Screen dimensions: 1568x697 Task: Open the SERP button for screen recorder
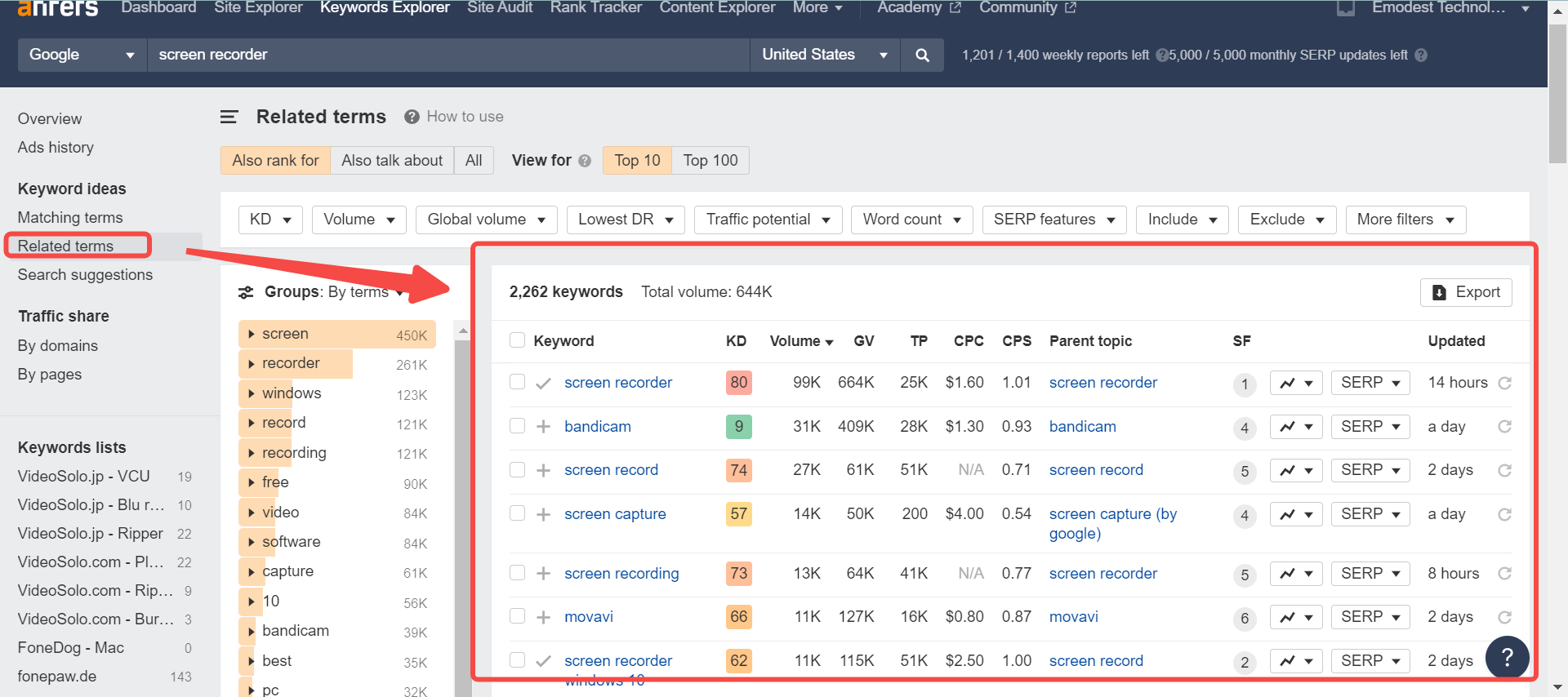pyautogui.click(x=1370, y=383)
